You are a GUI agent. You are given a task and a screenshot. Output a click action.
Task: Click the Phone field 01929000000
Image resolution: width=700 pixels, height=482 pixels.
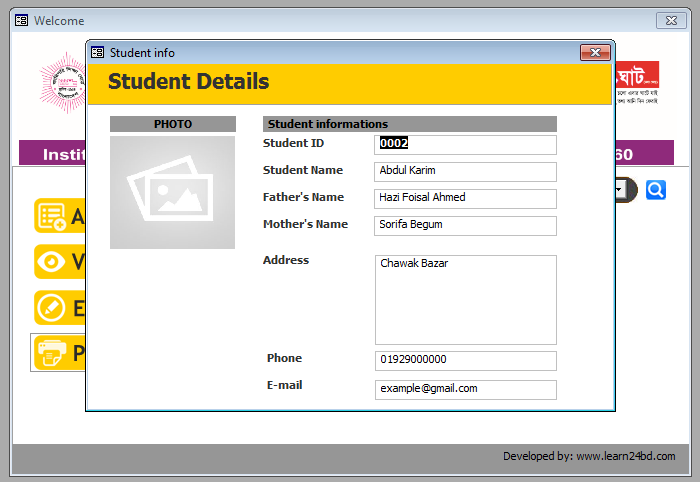point(466,361)
